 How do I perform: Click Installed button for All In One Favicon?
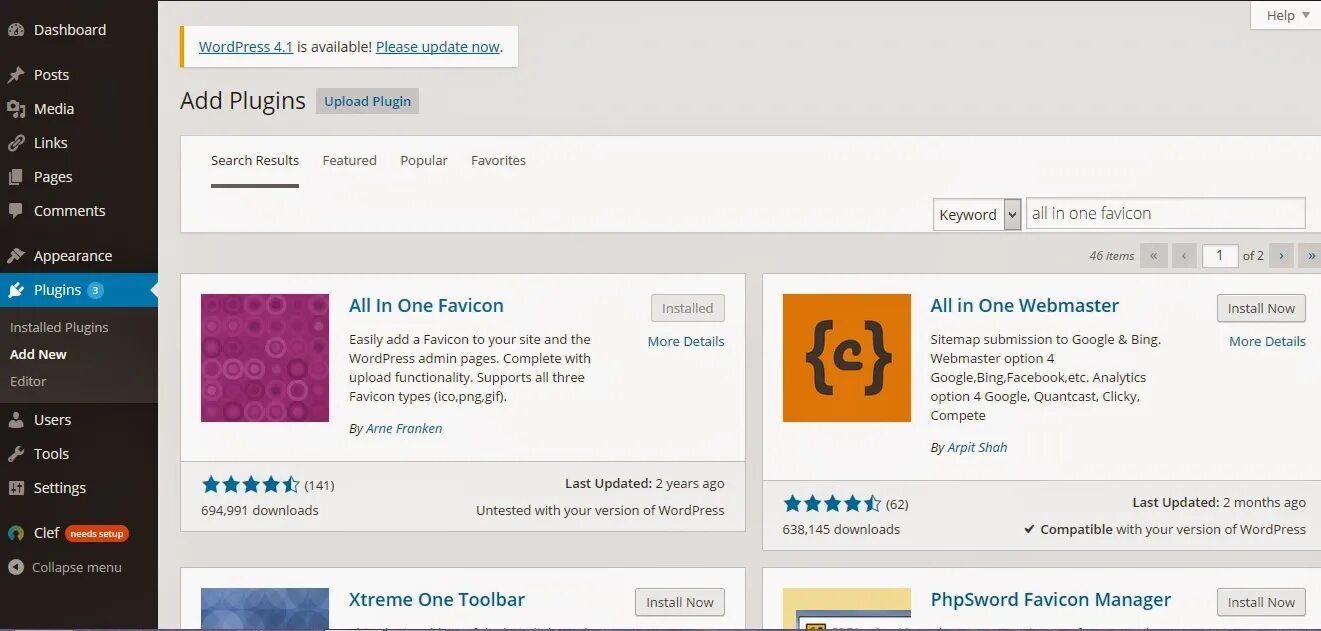pos(688,308)
